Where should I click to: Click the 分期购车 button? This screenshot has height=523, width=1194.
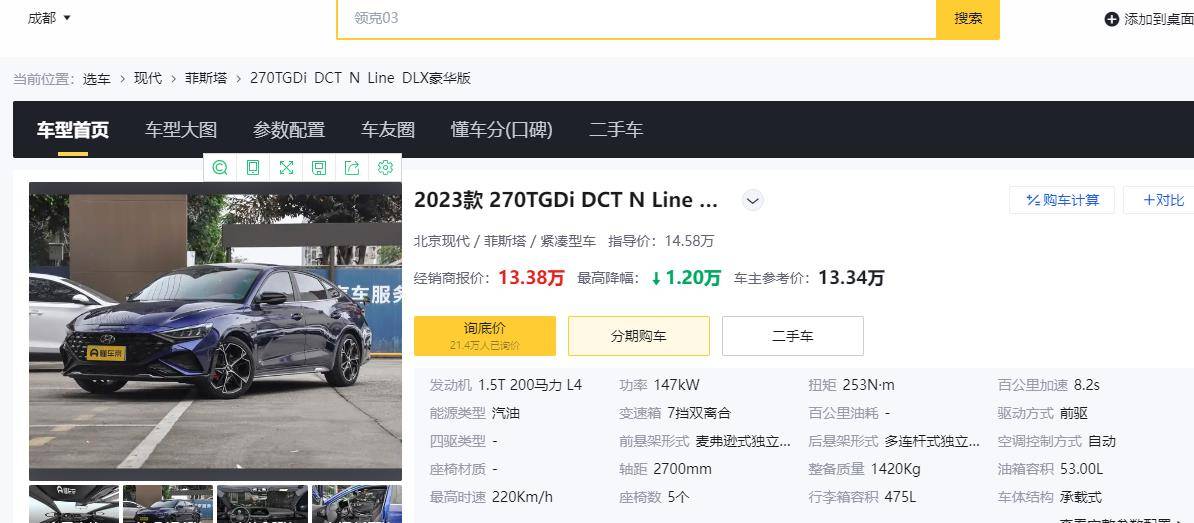639,336
